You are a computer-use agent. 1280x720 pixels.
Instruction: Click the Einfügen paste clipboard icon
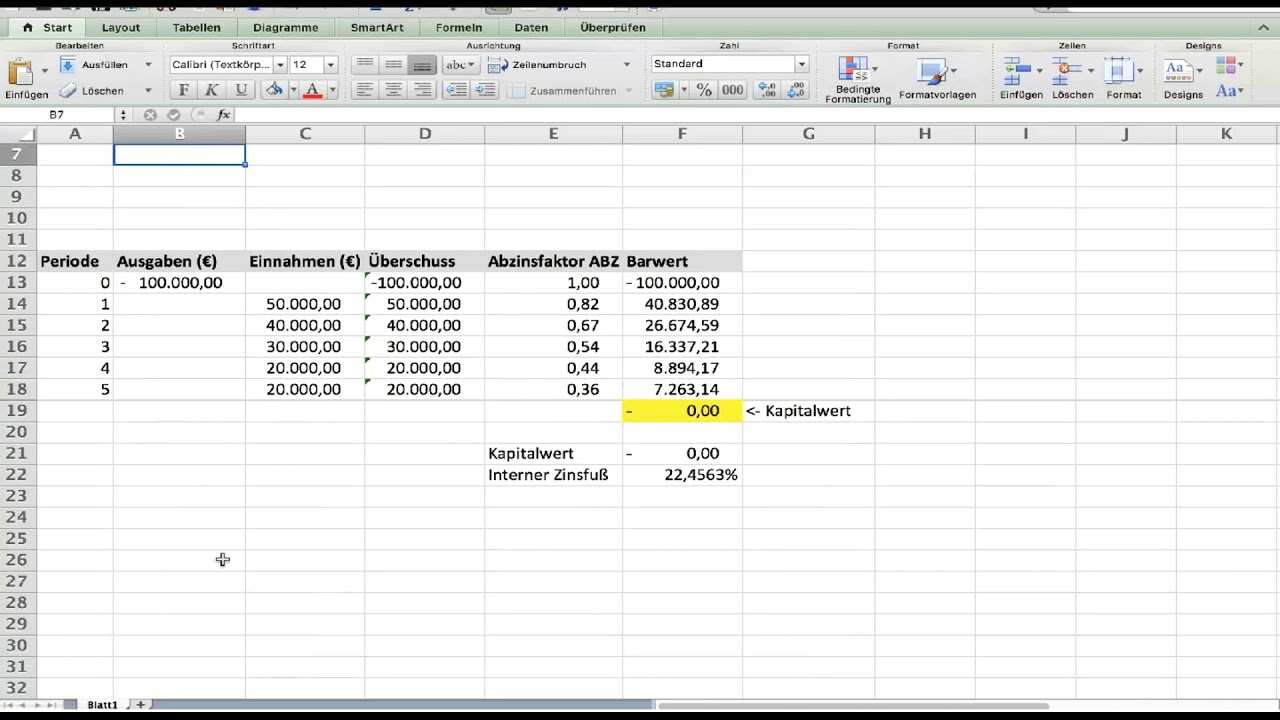[20, 73]
